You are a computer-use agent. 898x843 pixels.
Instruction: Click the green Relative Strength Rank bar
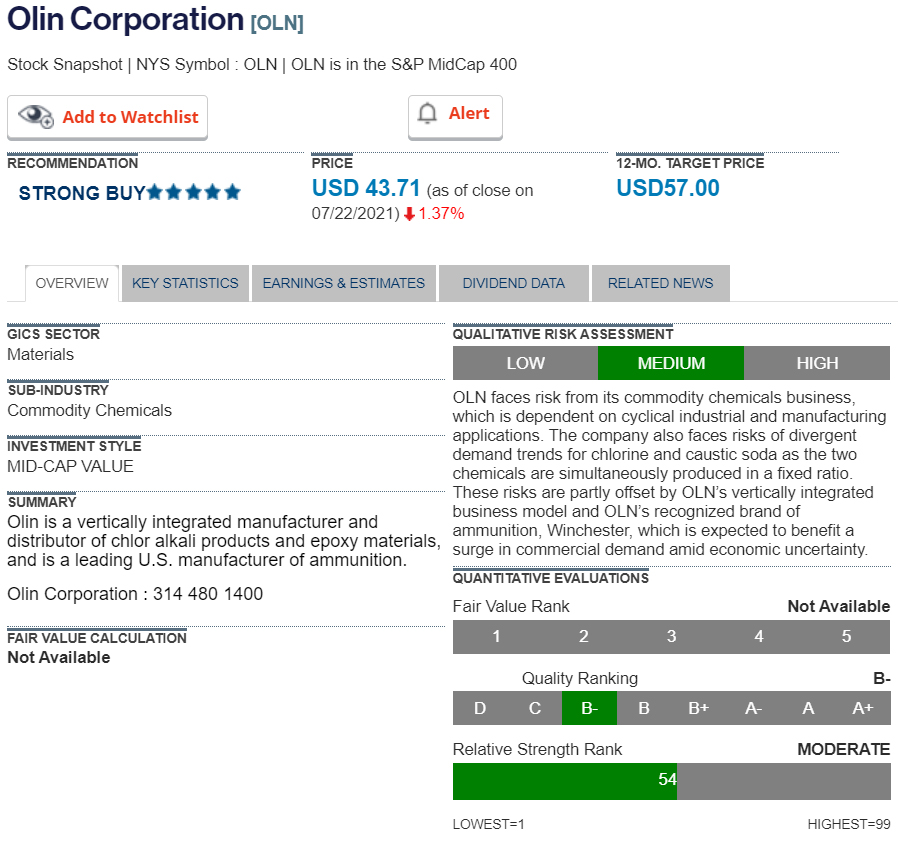(564, 781)
